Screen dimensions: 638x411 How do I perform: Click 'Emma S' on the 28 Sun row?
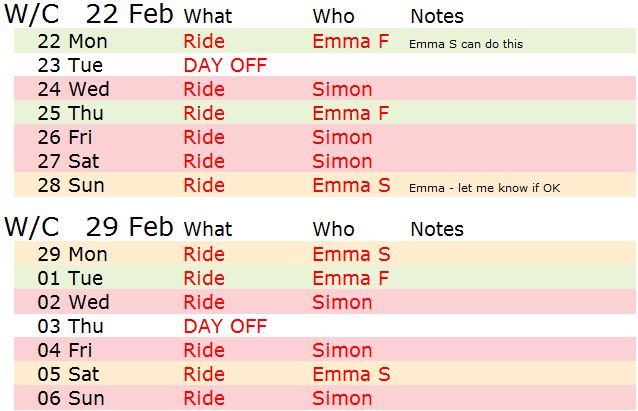[x=351, y=186]
